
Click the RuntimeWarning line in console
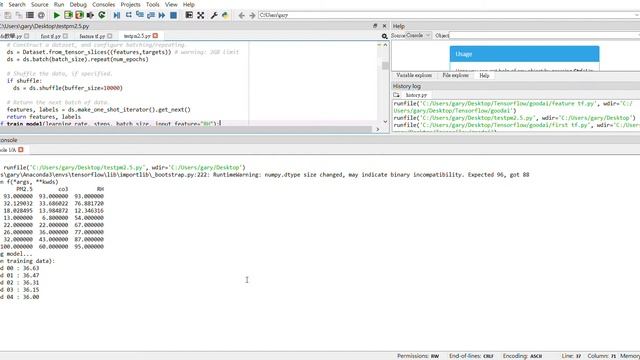[264, 175]
